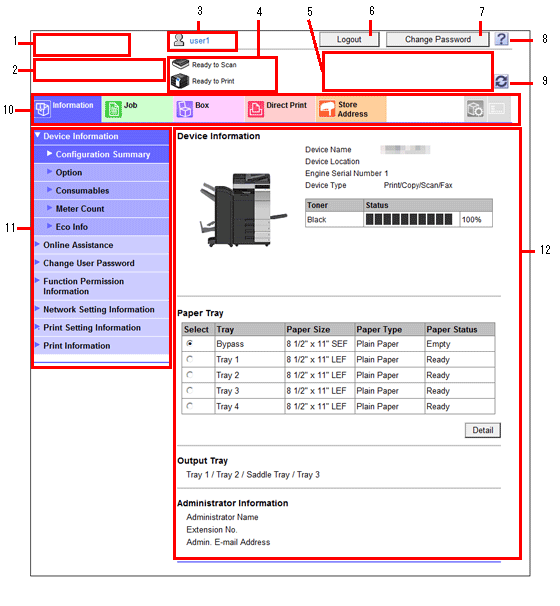The image size is (560, 606).
Task: Switch to the Store Address tab
Action: [351, 109]
